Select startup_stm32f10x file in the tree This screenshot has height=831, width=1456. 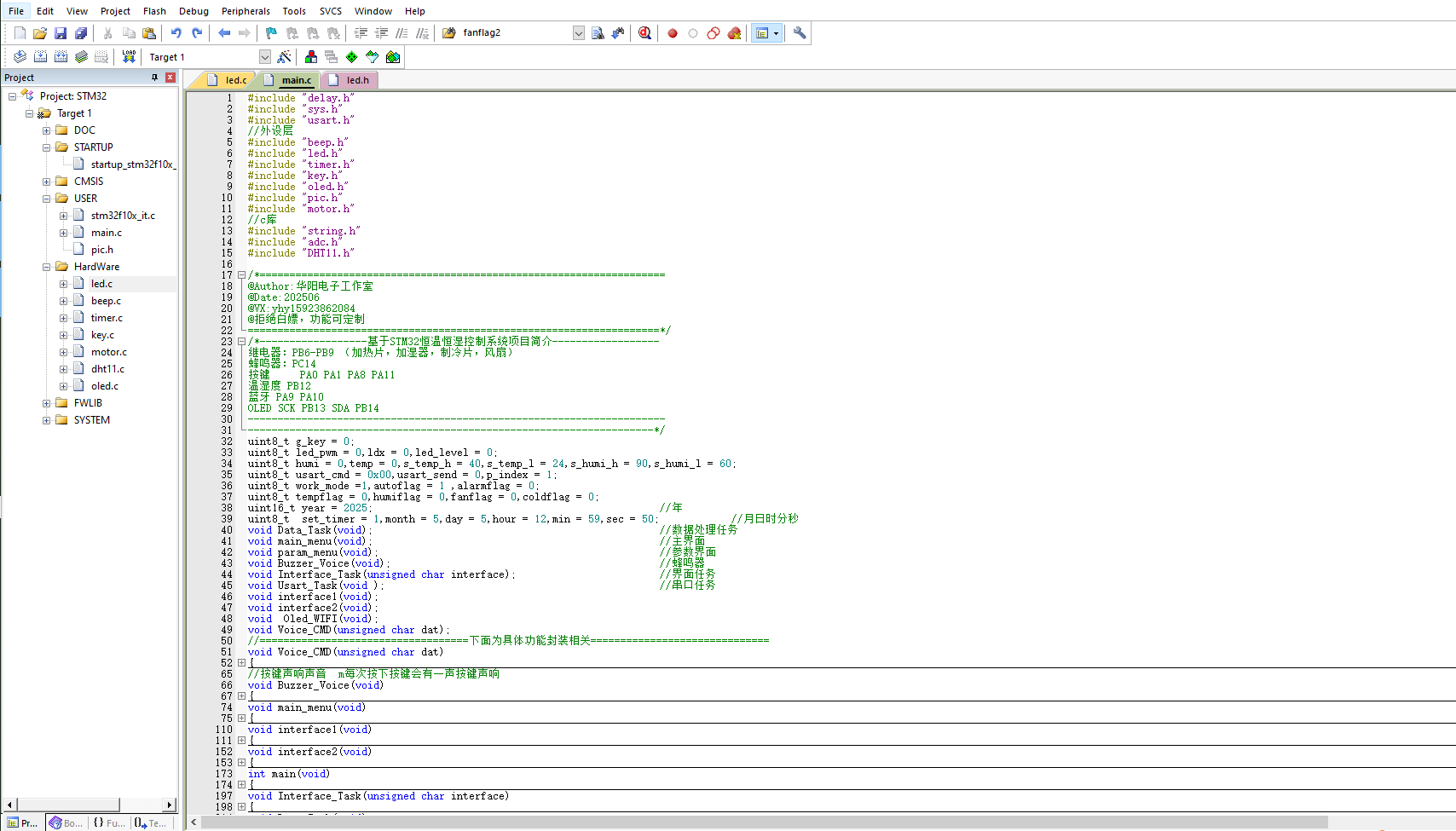(133, 164)
